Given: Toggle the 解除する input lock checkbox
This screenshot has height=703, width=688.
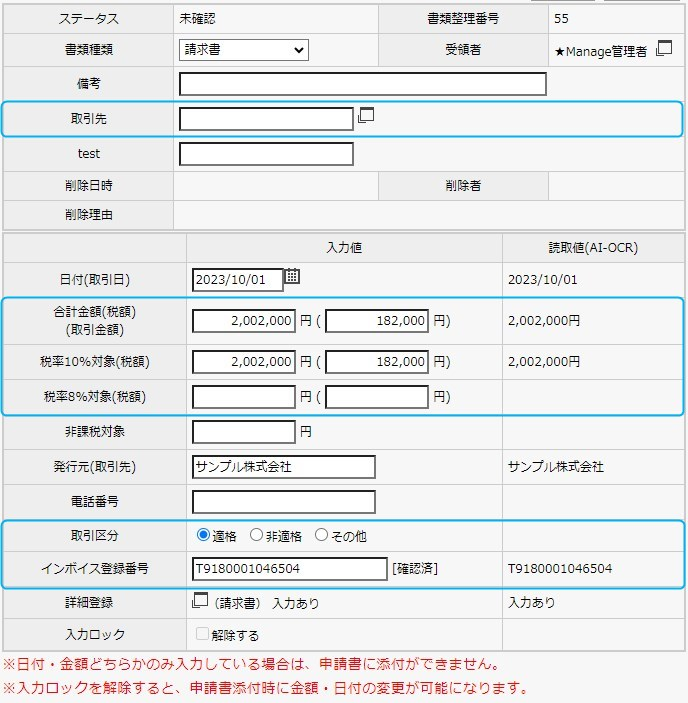Looking at the screenshot, I should click(202, 634).
